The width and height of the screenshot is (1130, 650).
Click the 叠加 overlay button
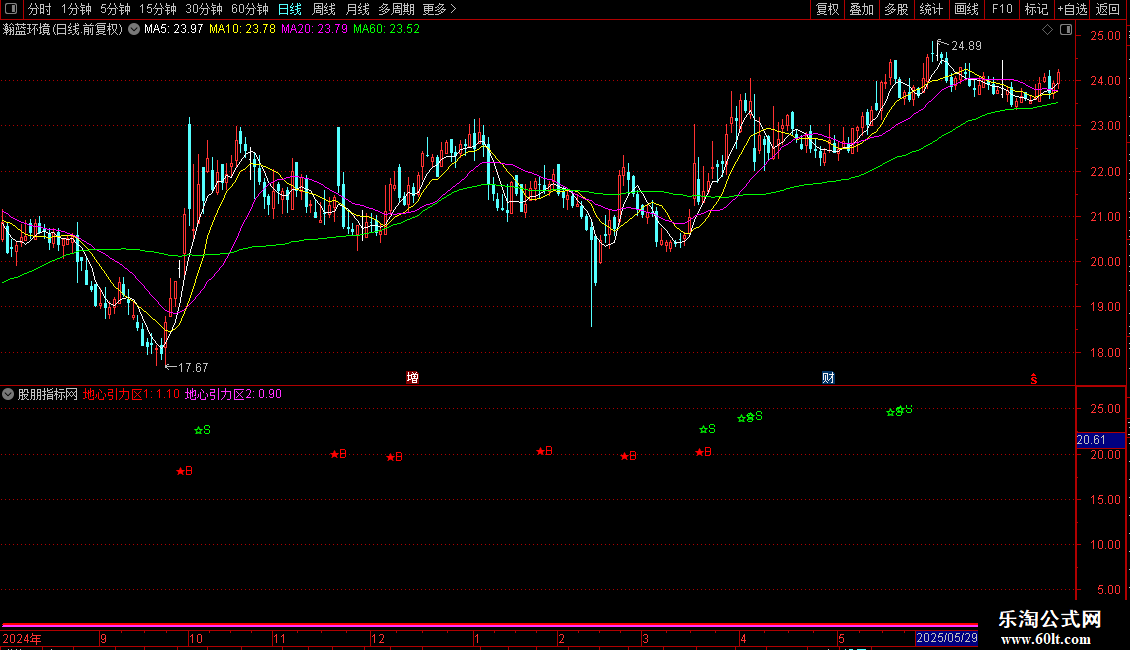[861, 9]
